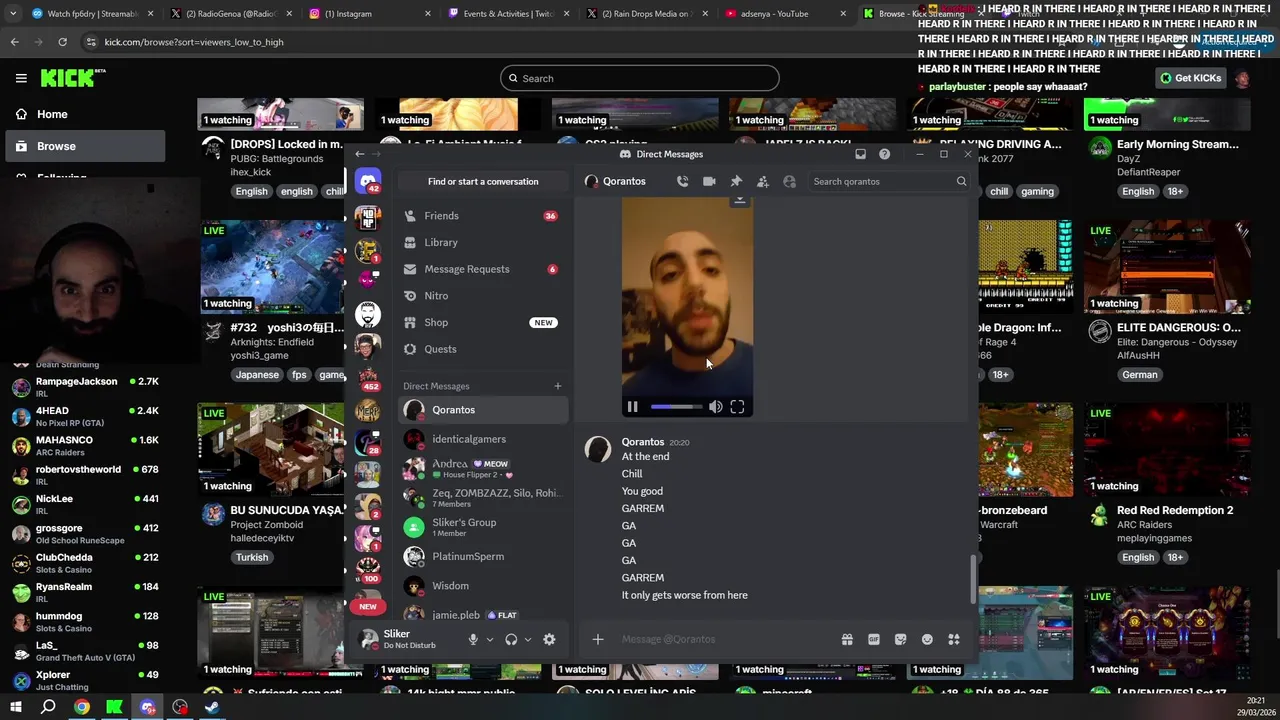Open identicalgamers direct message
Image resolution: width=1280 pixels, height=720 pixels.
[x=483, y=439]
